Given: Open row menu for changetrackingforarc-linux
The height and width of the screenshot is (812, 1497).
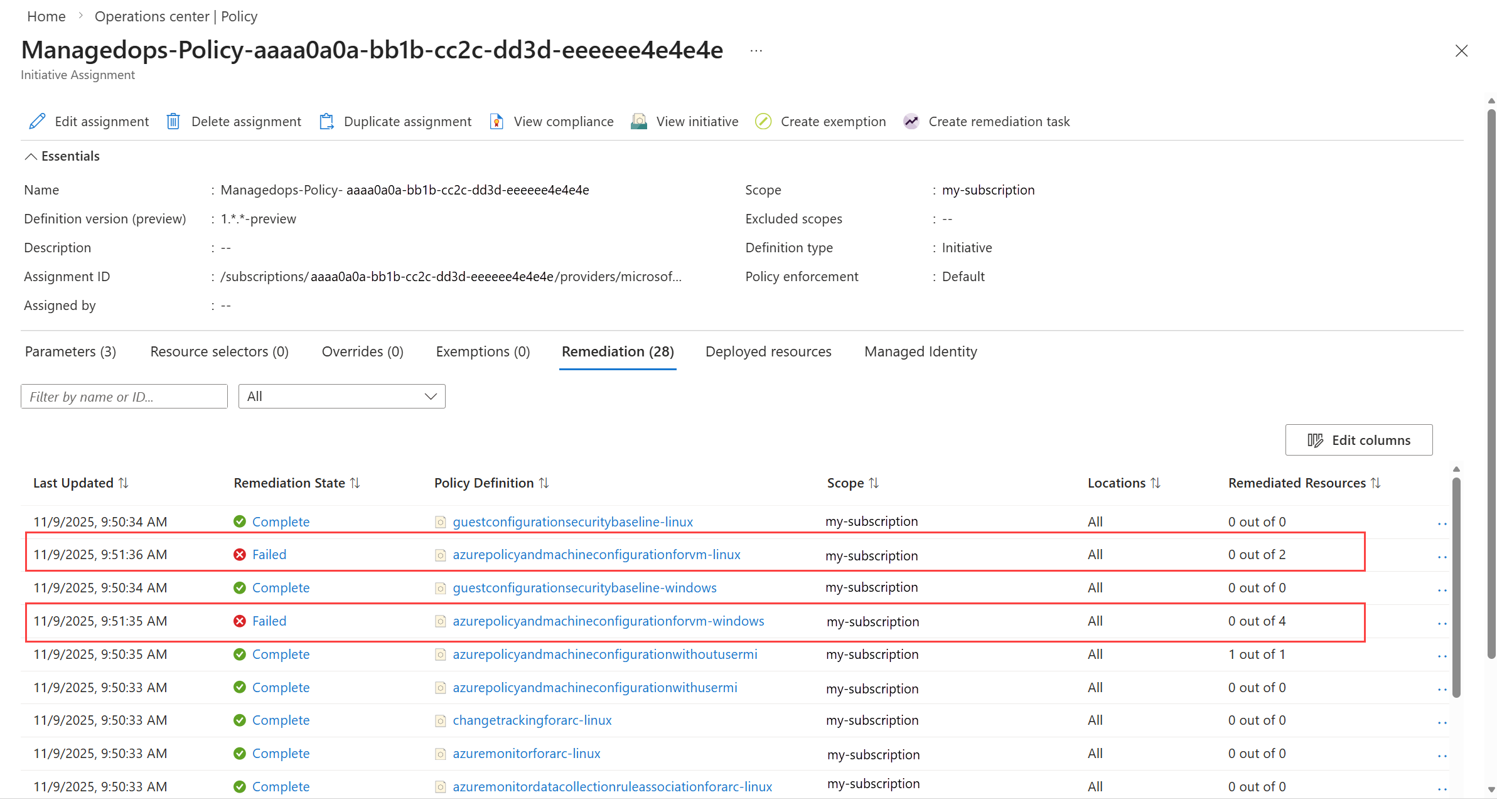Looking at the screenshot, I should 1442,722.
